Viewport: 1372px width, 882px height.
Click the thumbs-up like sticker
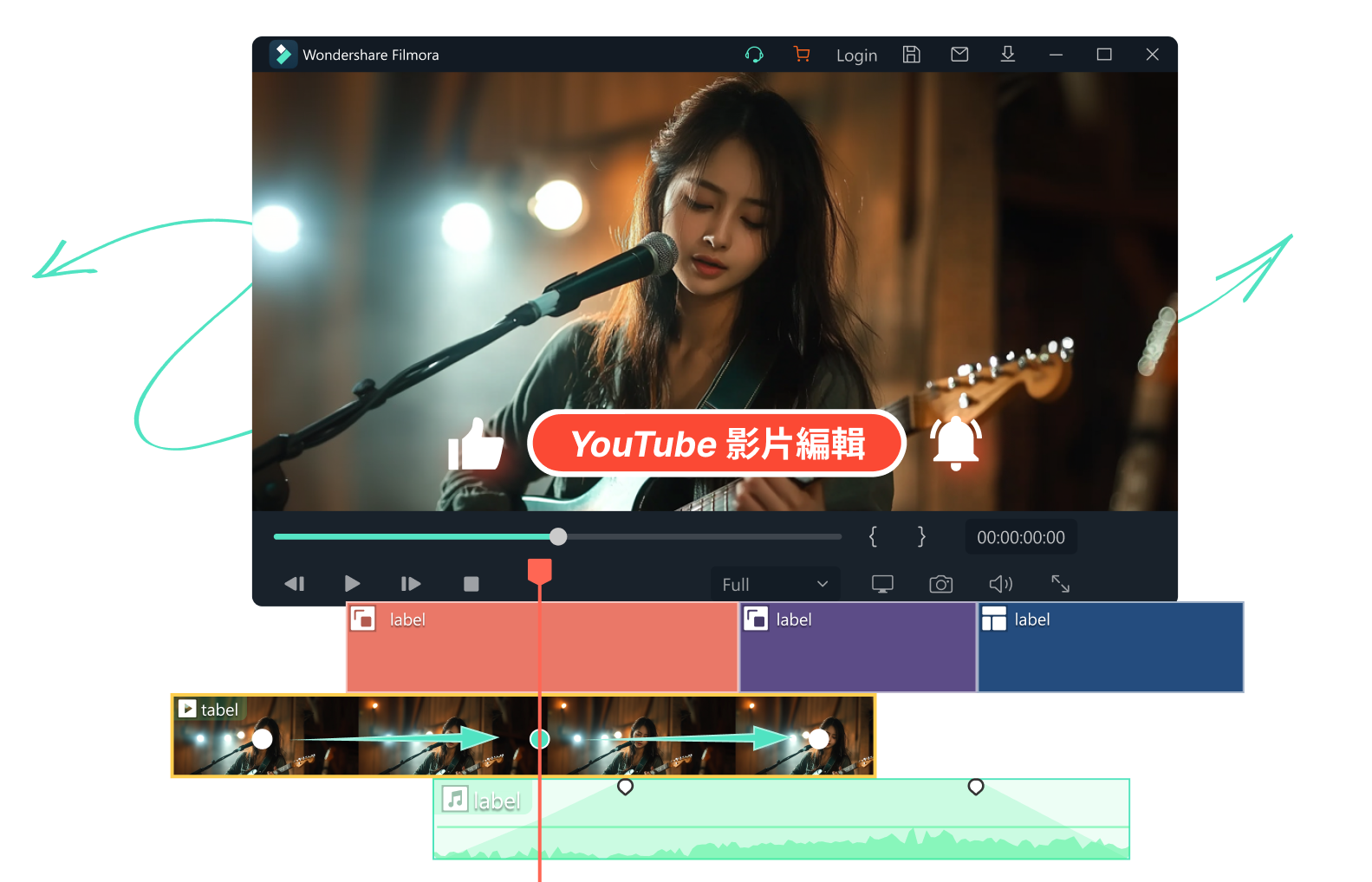point(476,444)
